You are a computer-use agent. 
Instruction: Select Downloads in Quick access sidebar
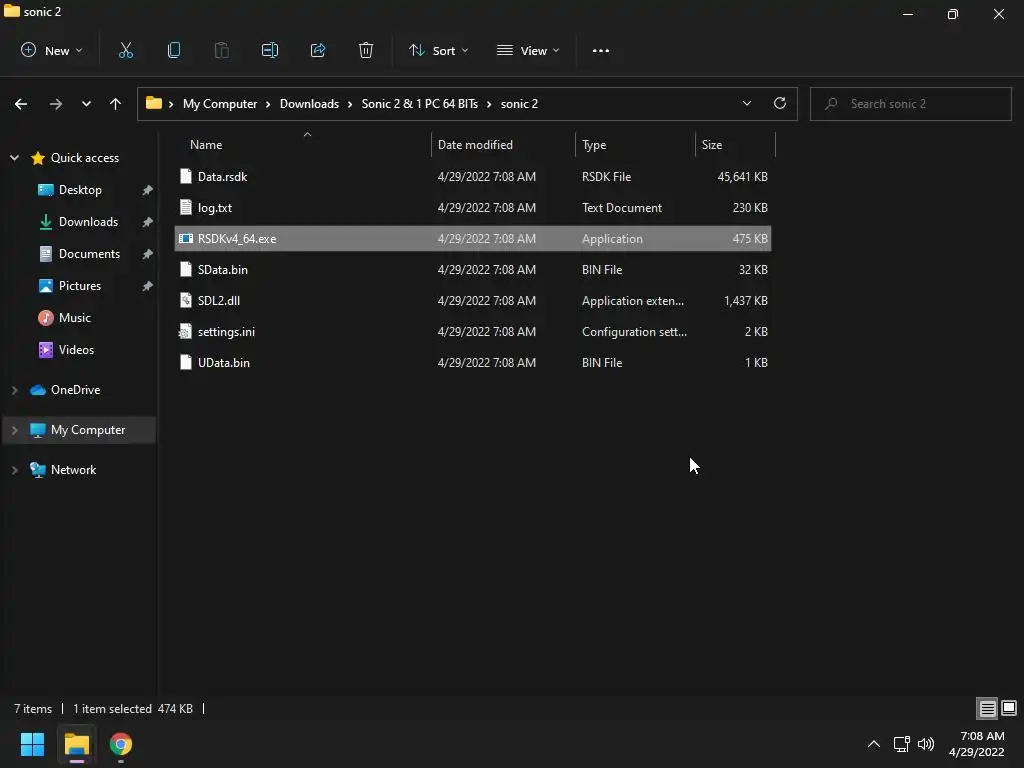(x=88, y=222)
